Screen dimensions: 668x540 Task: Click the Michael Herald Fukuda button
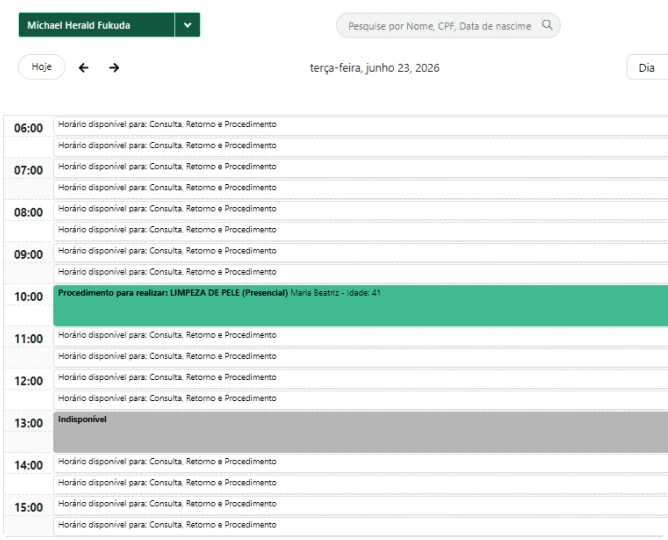(96, 25)
